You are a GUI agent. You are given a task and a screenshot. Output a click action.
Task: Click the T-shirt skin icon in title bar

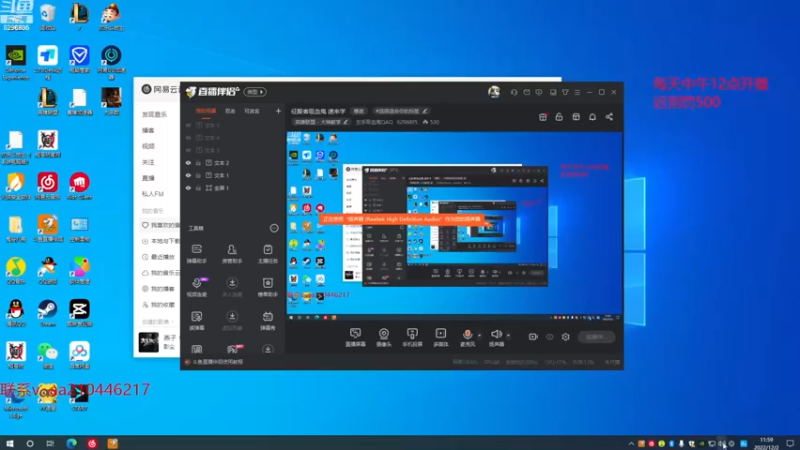565,92
